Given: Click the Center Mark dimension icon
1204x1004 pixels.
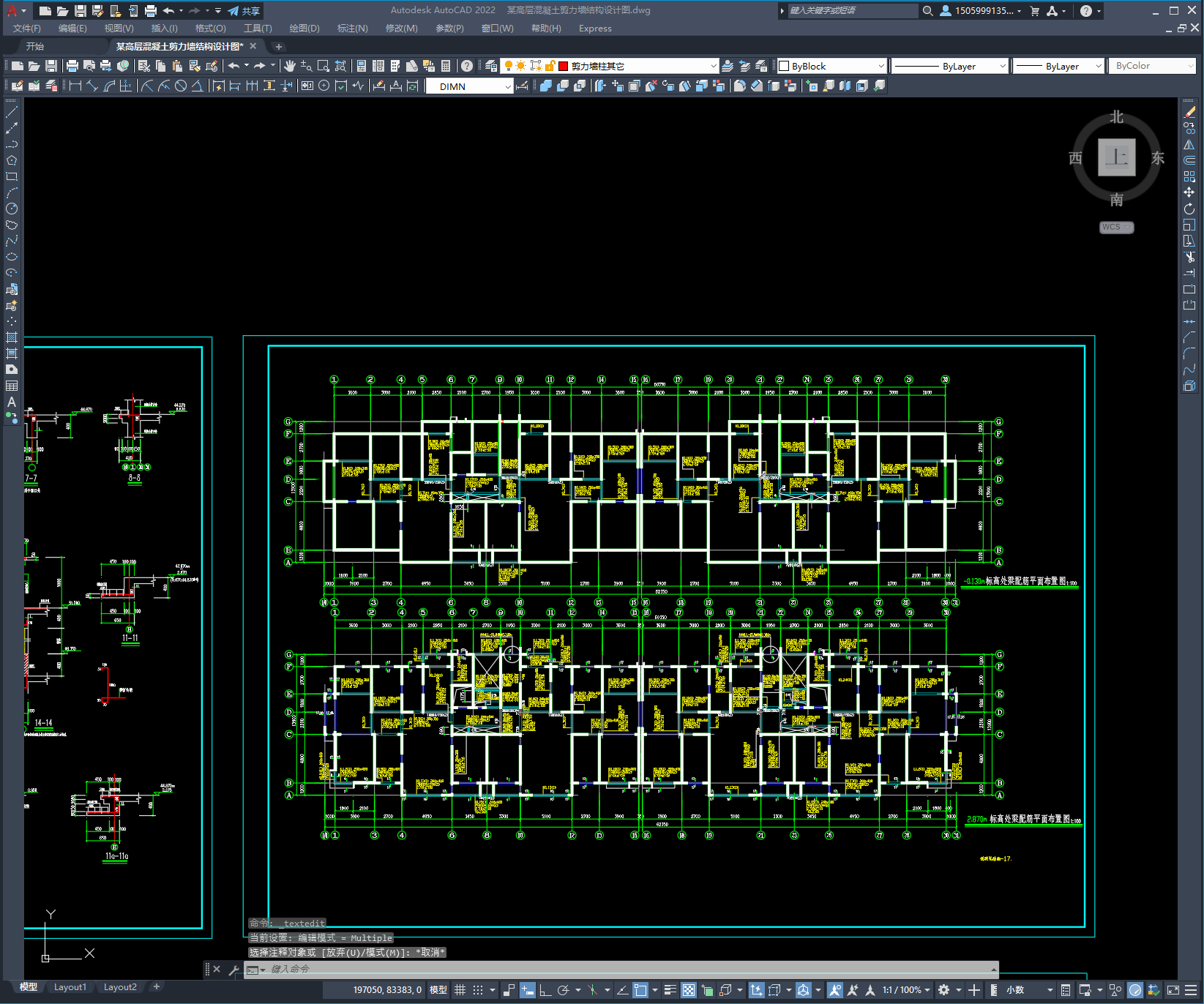Looking at the screenshot, I should point(324,86).
